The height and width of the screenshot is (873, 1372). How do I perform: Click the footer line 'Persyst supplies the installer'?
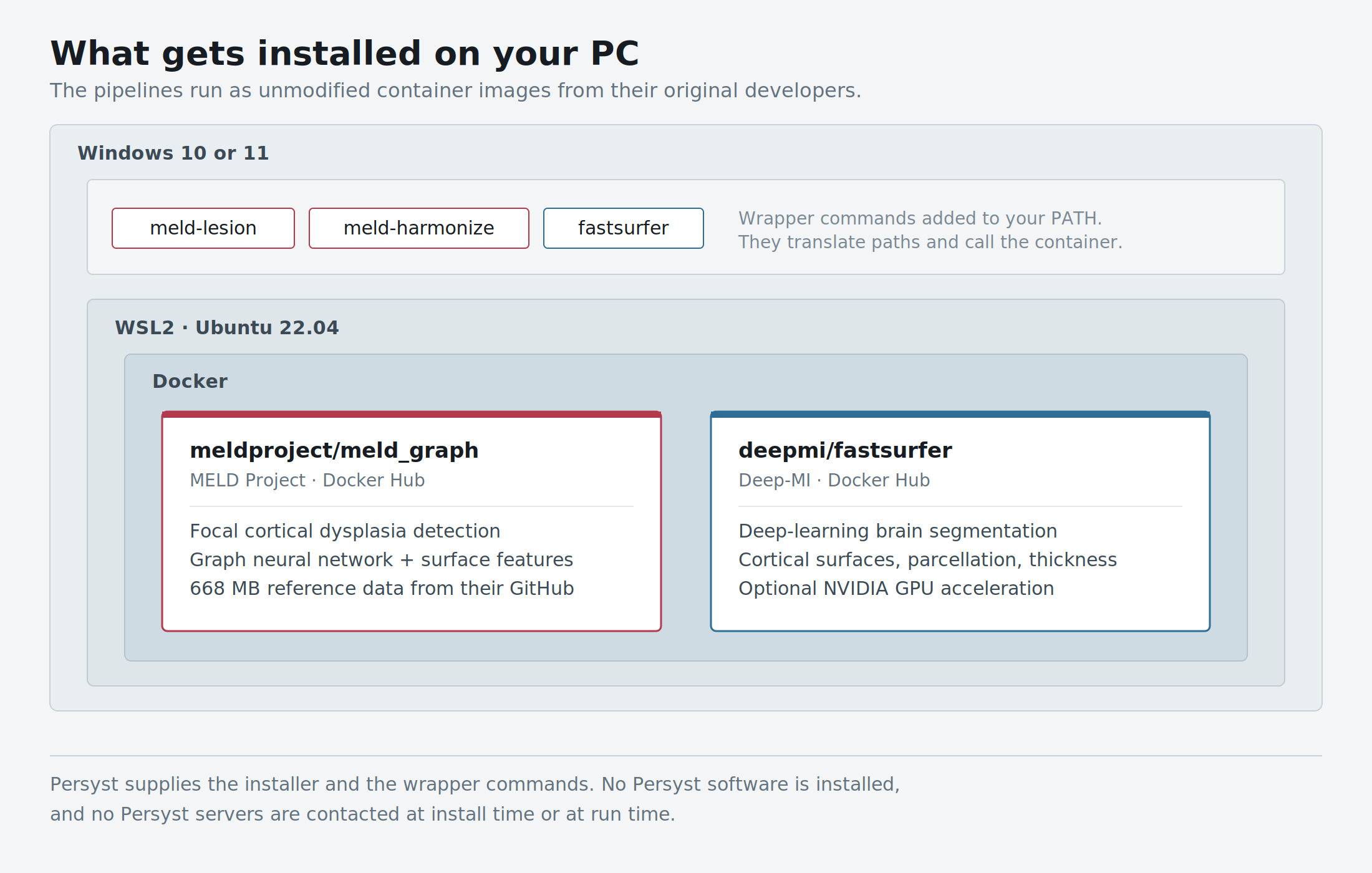coord(475,784)
